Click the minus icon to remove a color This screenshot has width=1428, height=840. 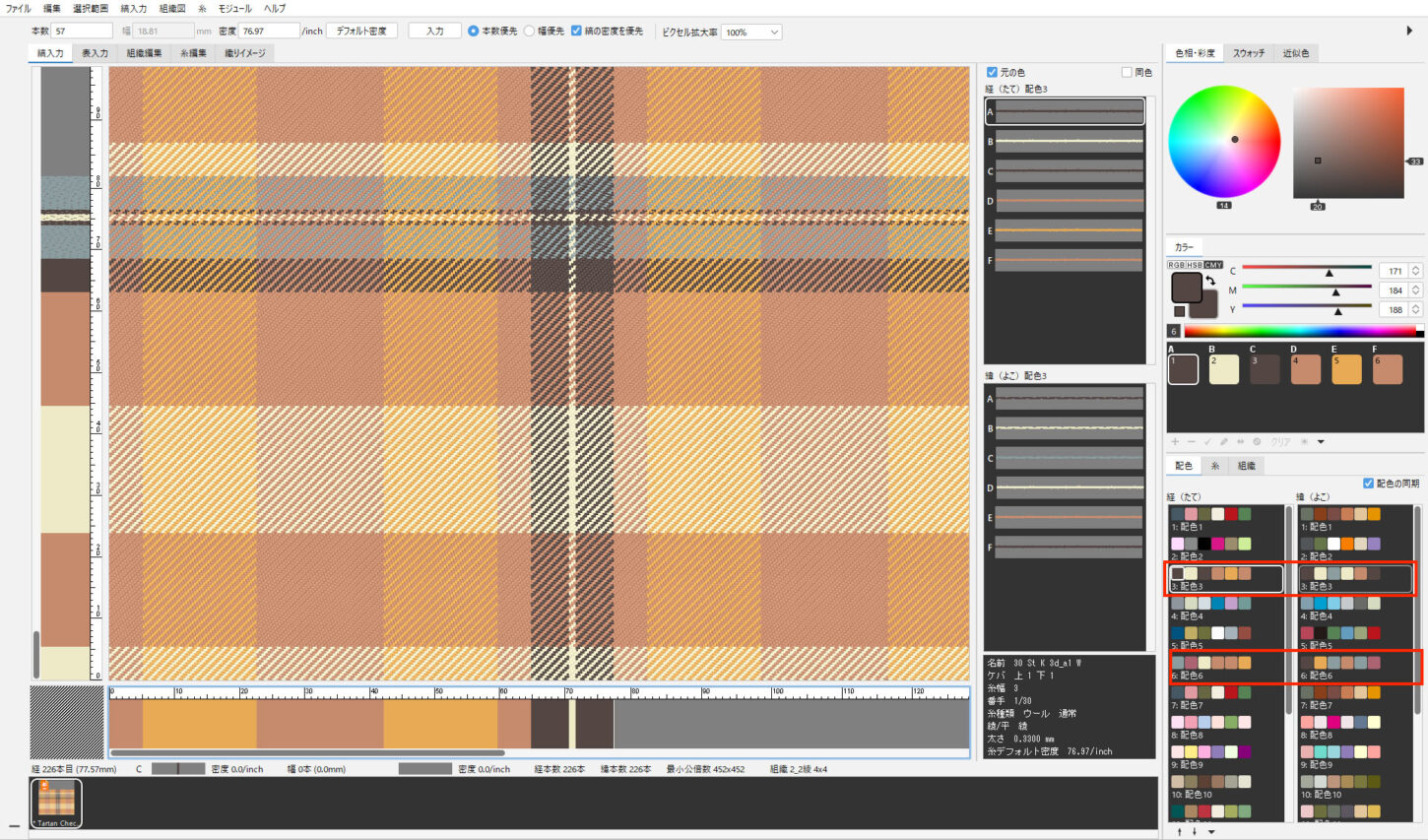(x=1191, y=442)
